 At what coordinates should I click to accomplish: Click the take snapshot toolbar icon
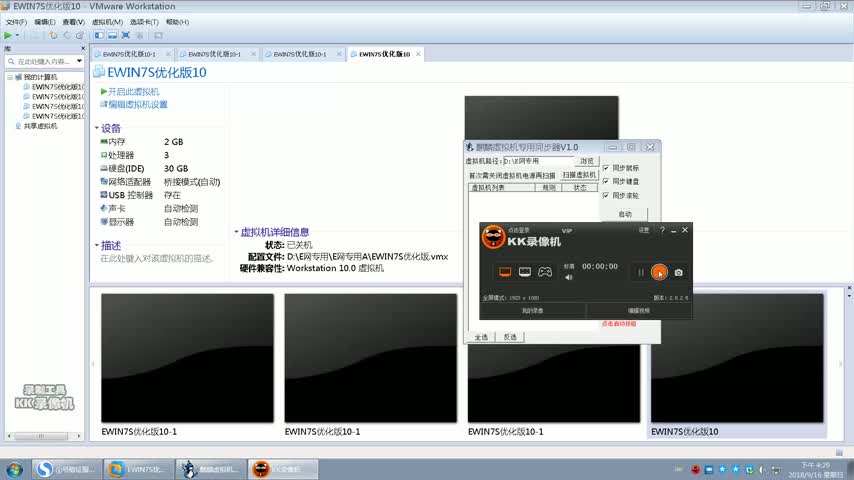[53, 35]
